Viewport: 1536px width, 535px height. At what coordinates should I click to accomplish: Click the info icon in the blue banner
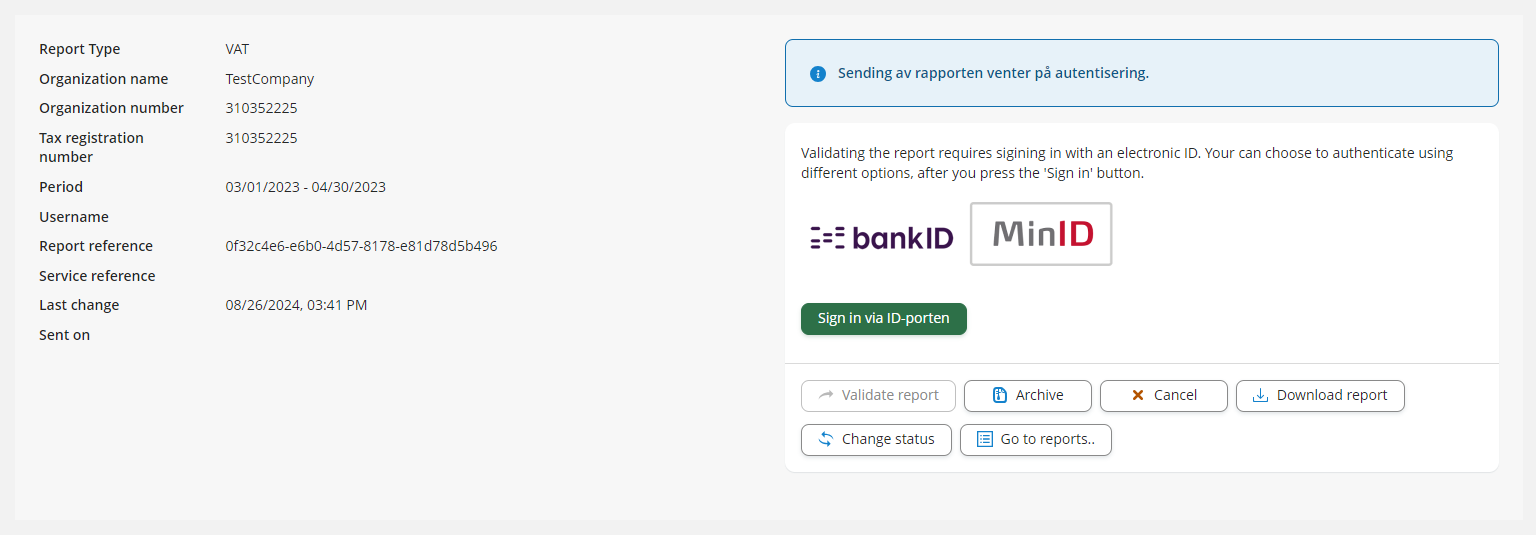click(818, 74)
